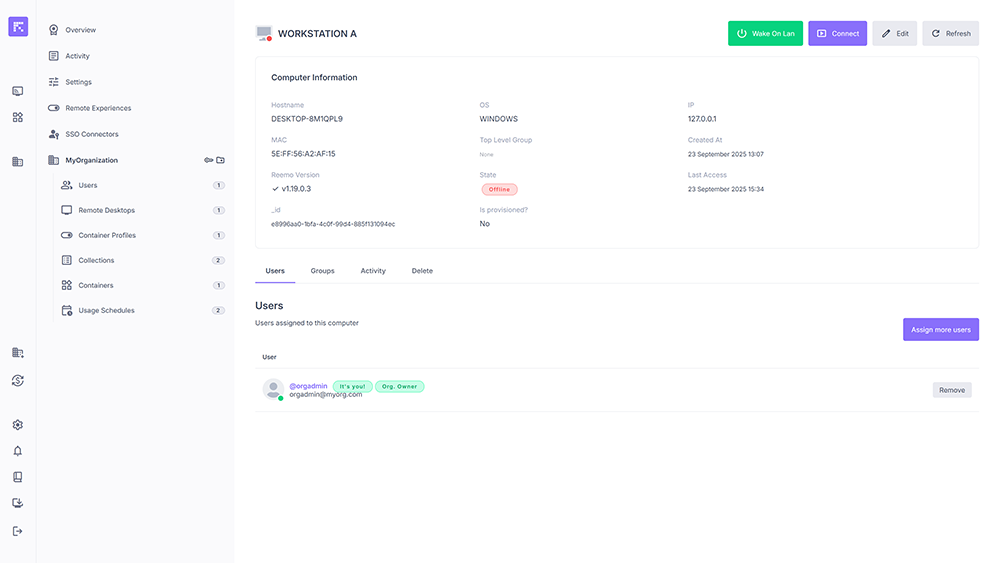Collapse the MyOrganization tree node
This screenshot has height=563, width=1000.
coord(91,160)
